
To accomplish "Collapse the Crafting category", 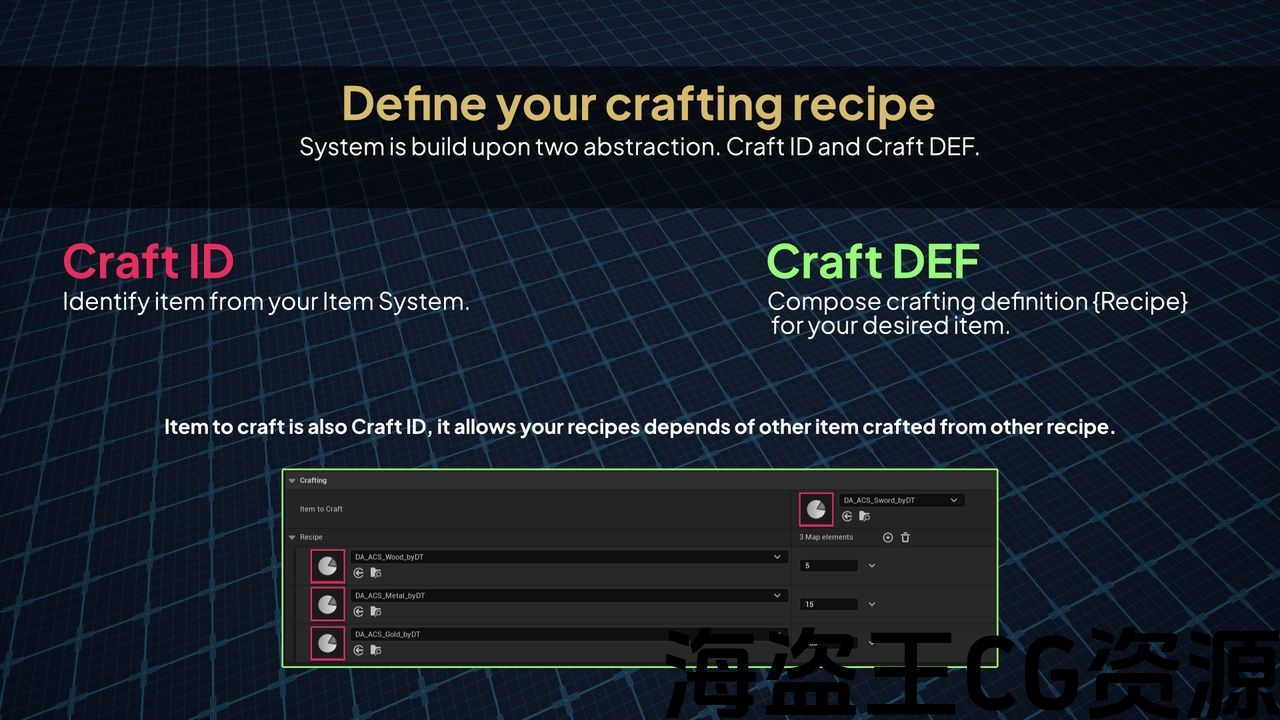I will point(292,481).
